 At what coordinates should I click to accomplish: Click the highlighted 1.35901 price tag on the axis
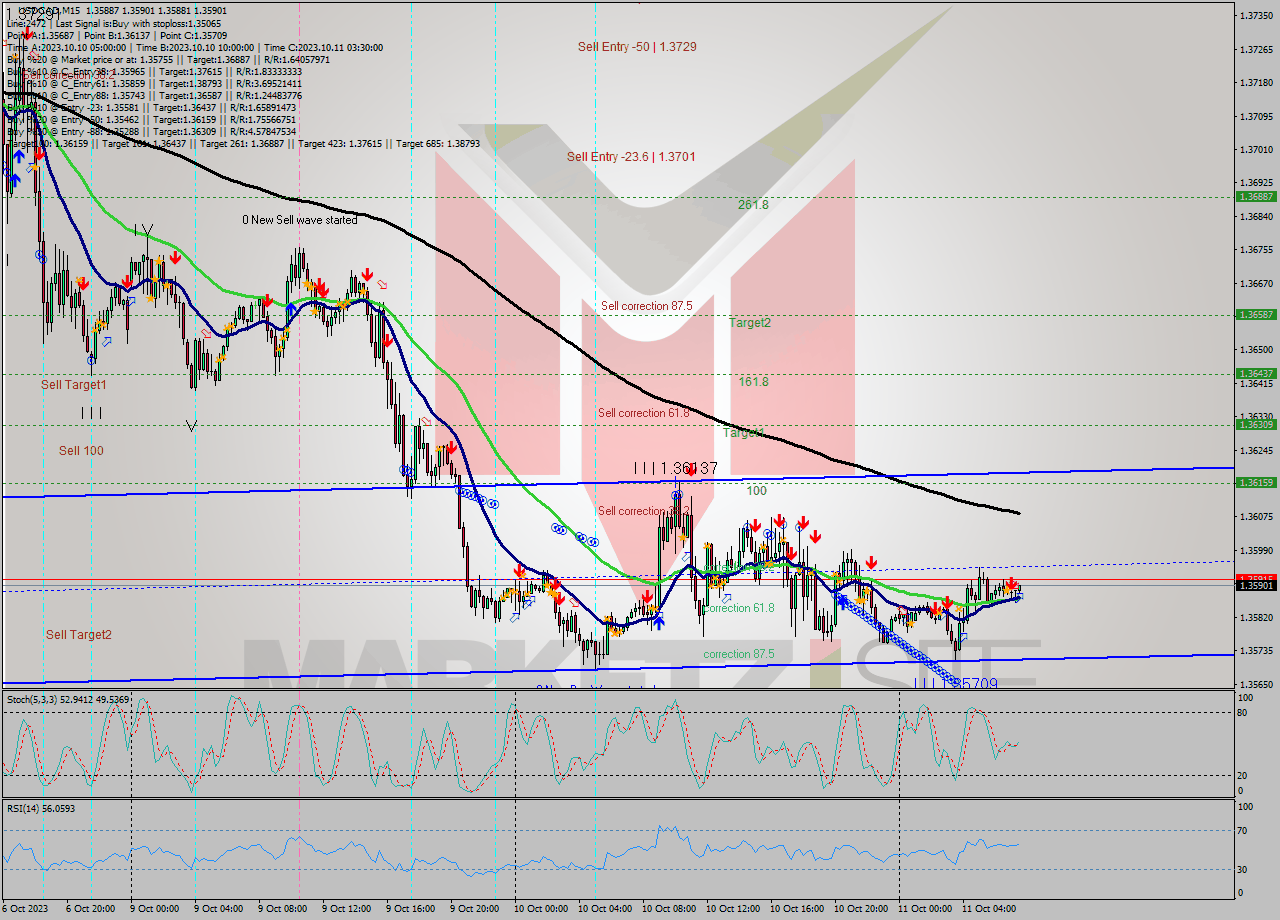point(1258,578)
